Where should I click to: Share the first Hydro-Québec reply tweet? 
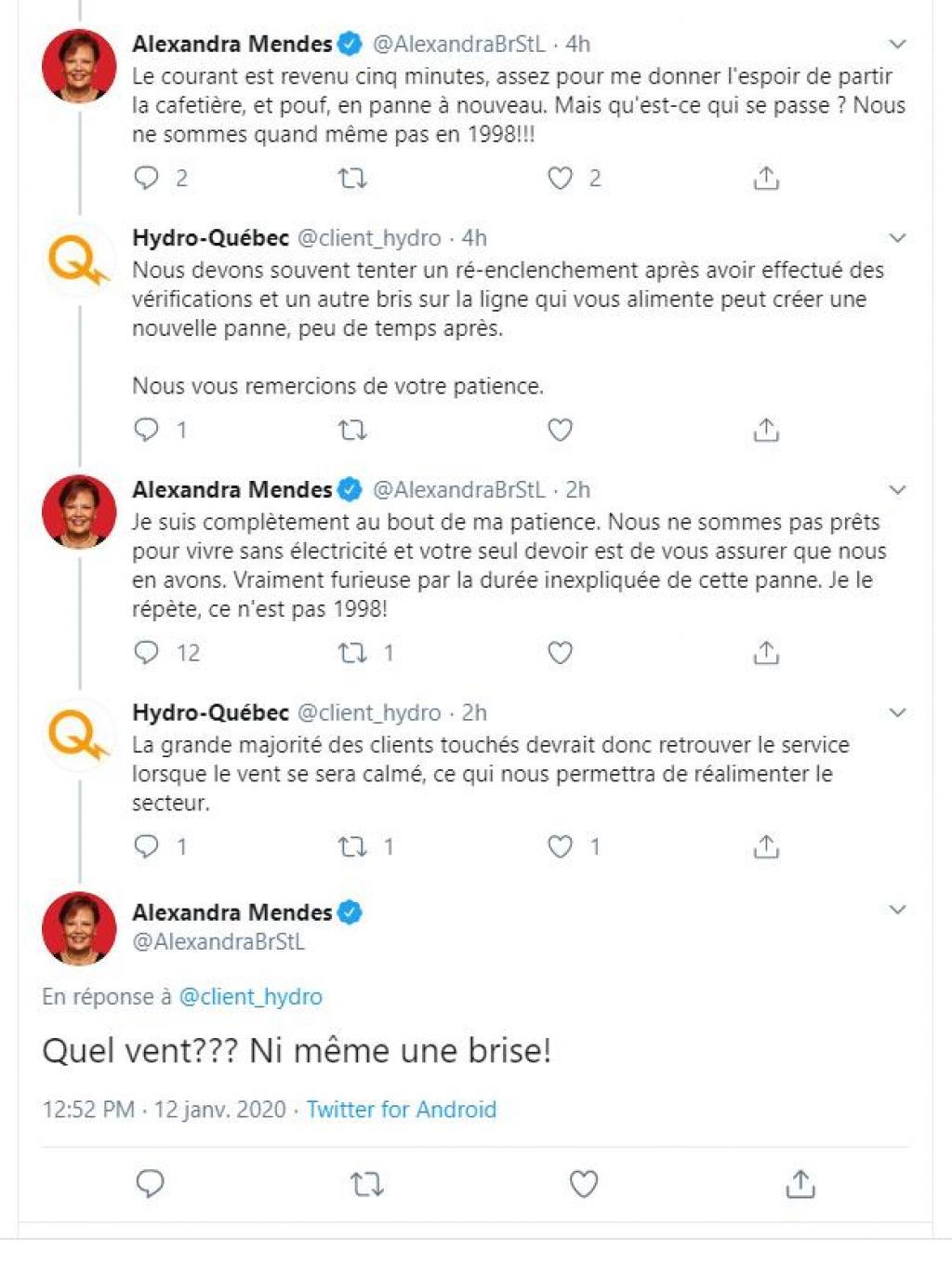(765, 430)
